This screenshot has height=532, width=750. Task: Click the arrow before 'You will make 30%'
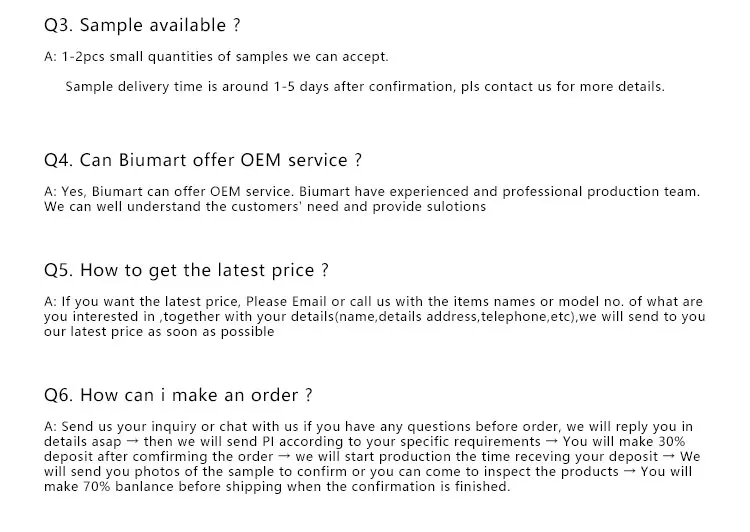[551, 442]
